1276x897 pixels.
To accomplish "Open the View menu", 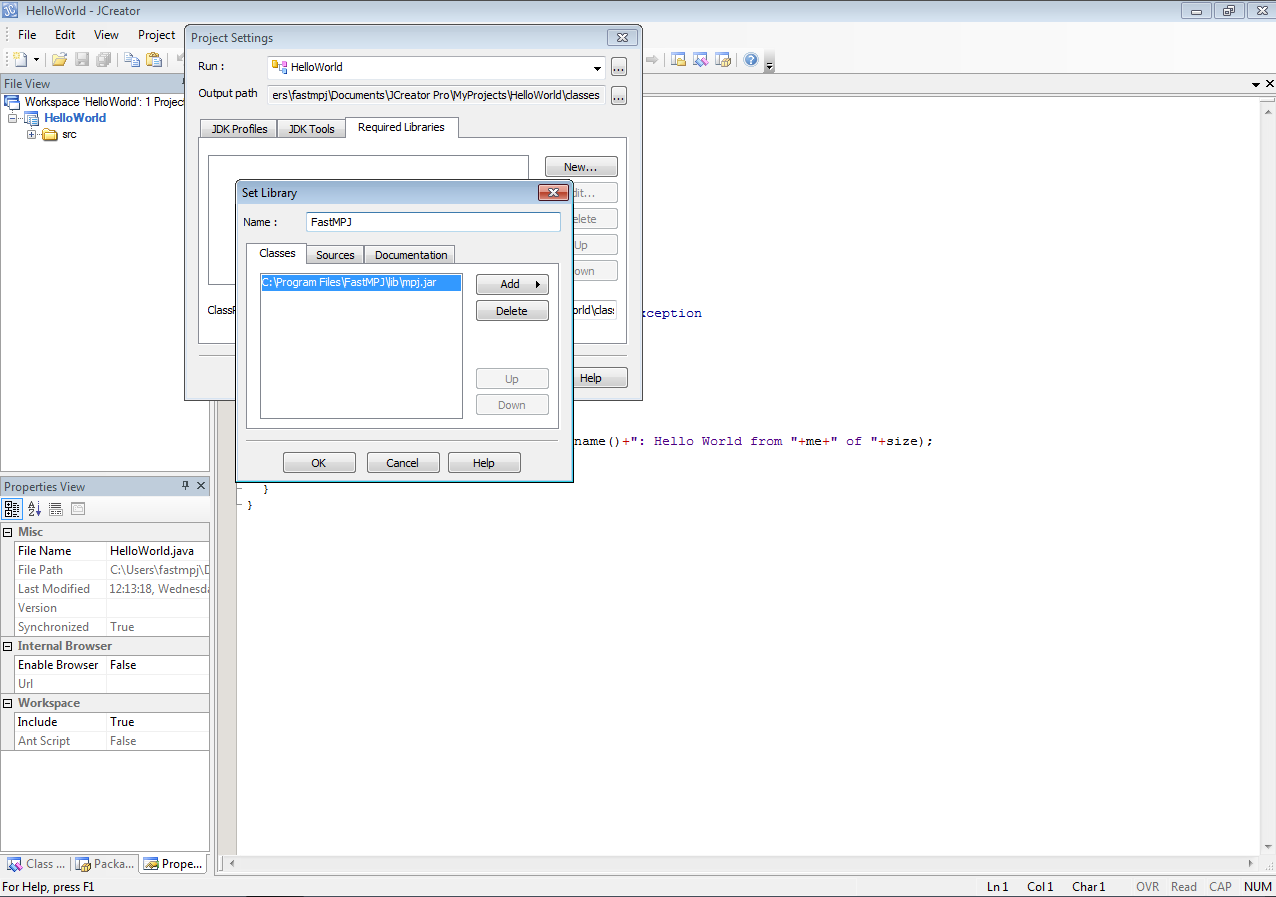I will (106, 35).
